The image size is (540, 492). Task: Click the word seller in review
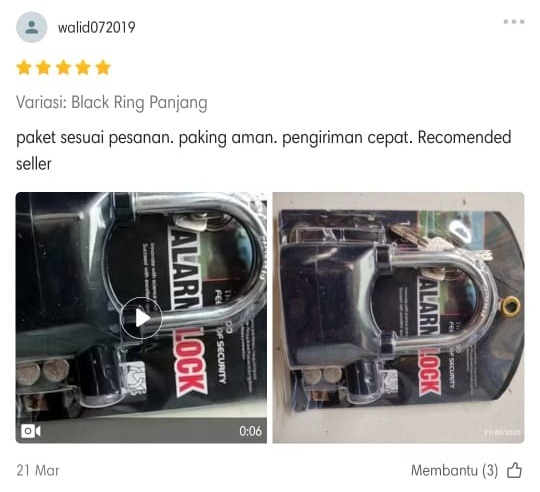34,164
